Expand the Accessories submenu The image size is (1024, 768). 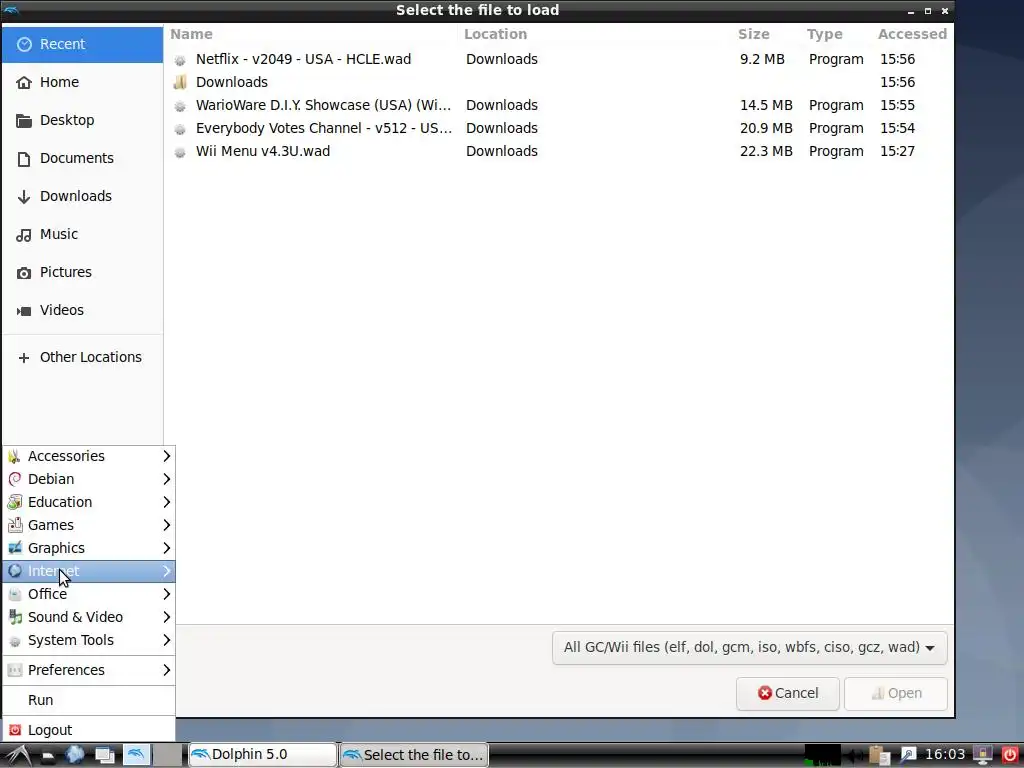click(89, 456)
